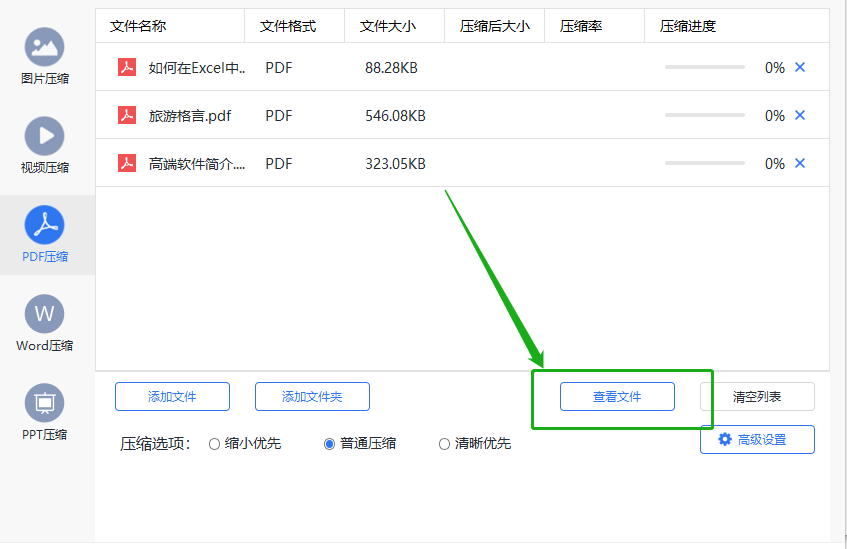Click progress bar of 旅游格言.pdf row
Image resolution: width=847 pixels, height=549 pixels.
point(705,115)
